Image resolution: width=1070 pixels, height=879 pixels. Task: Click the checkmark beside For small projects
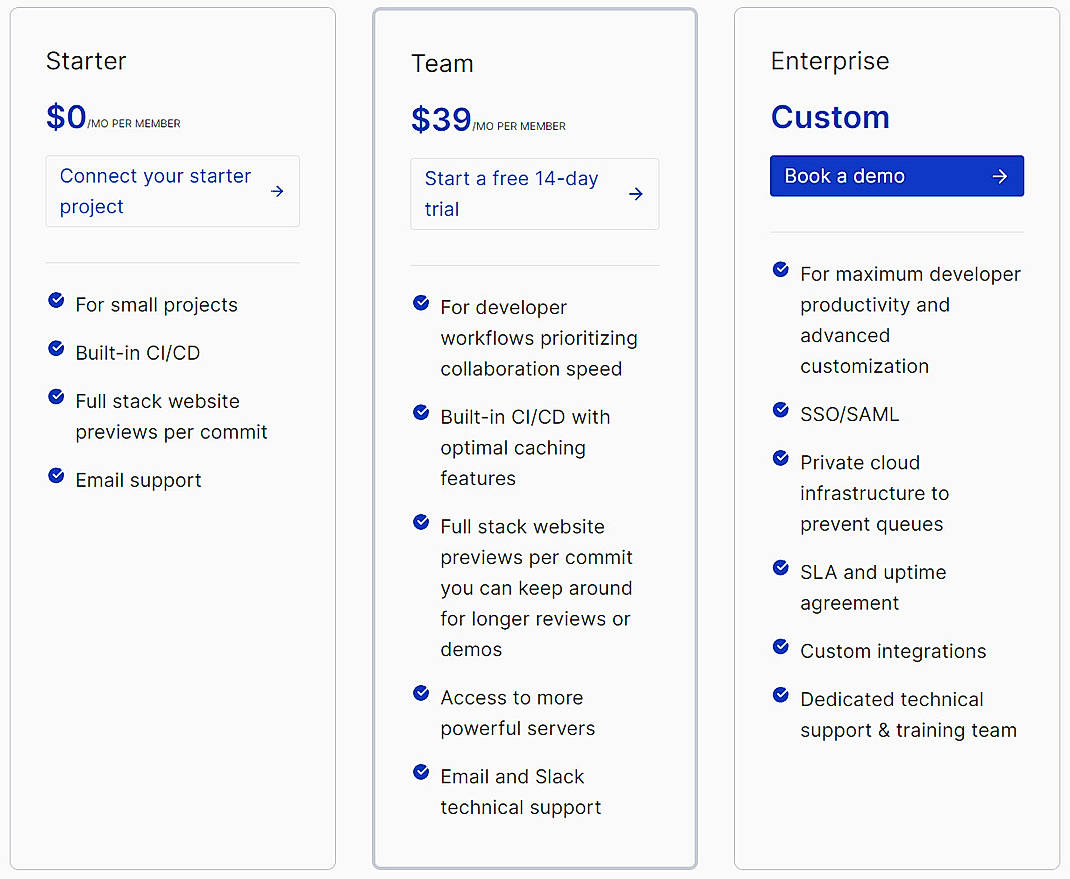56,300
